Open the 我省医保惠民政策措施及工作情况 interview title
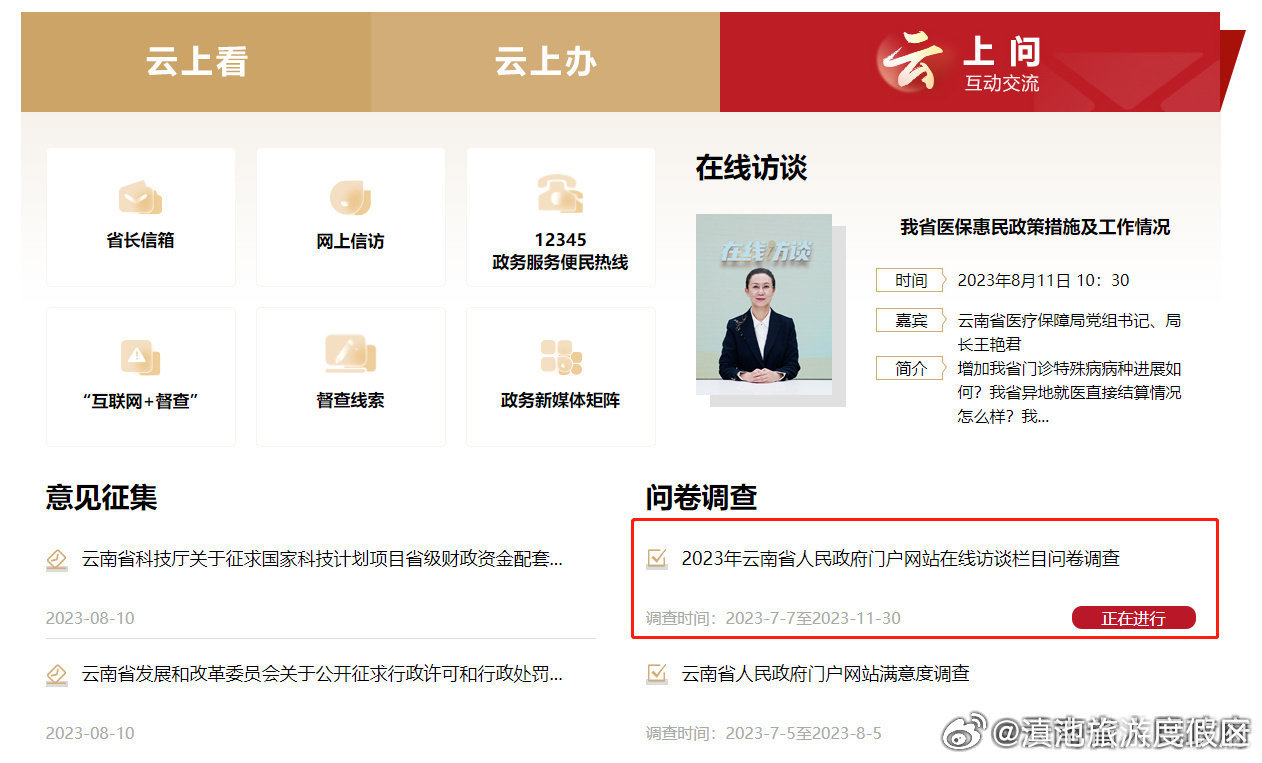This screenshot has height=763, width=1262. [1034, 227]
